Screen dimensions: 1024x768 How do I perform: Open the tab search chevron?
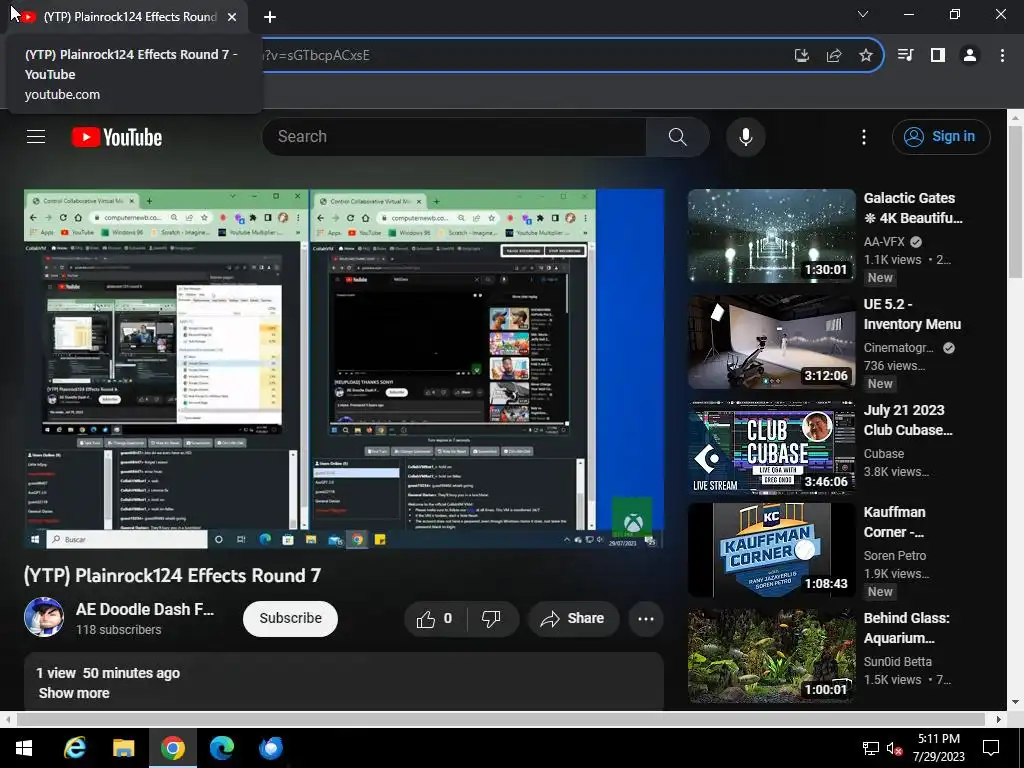[x=863, y=14]
